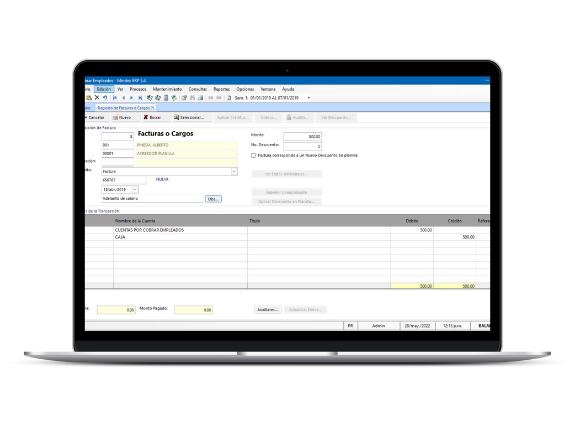Go to first record with navigation icon
The width and height of the screenshot is (575, 425).
coord(115,98)
